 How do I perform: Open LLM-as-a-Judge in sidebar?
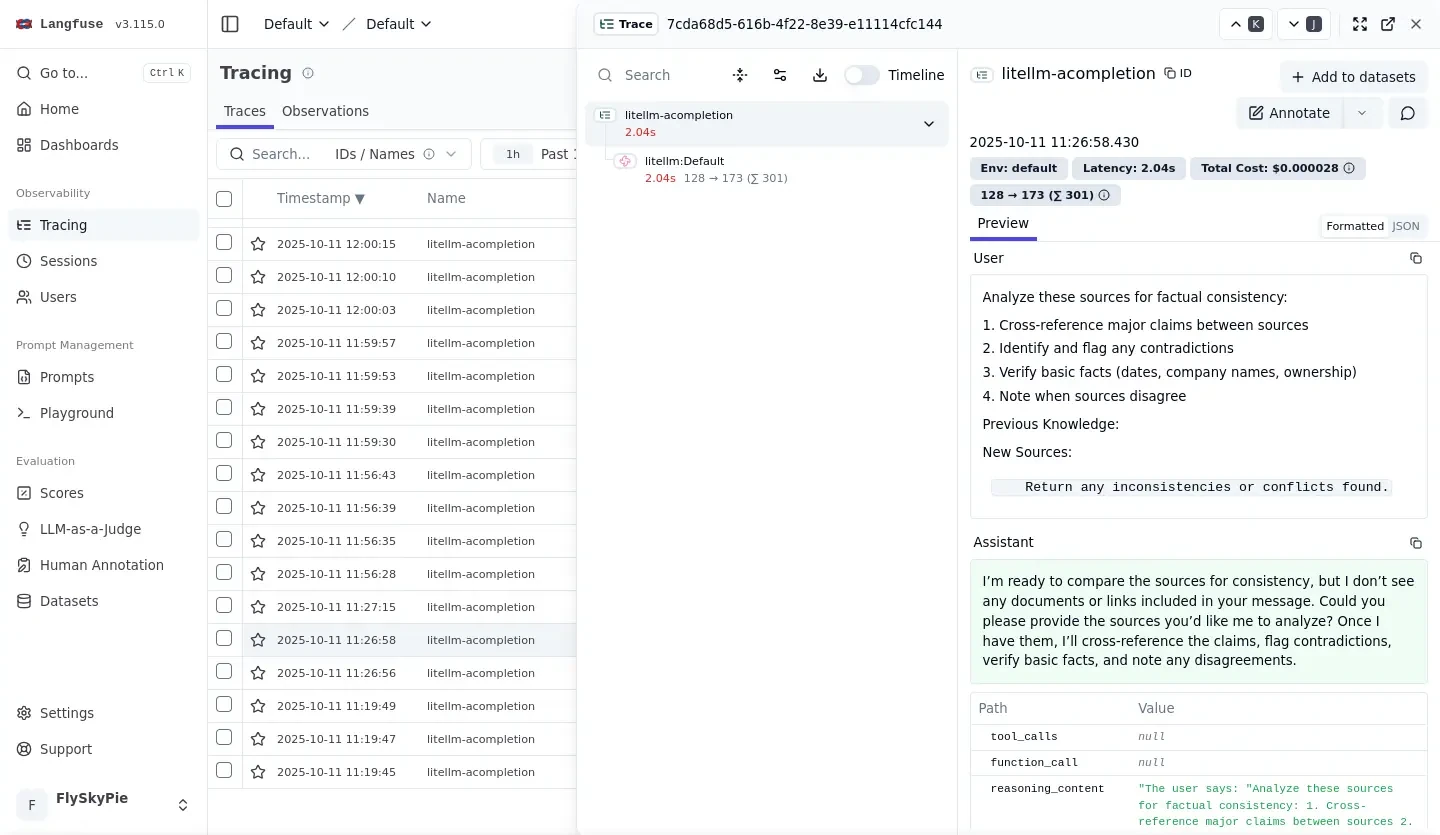[90, 529]
